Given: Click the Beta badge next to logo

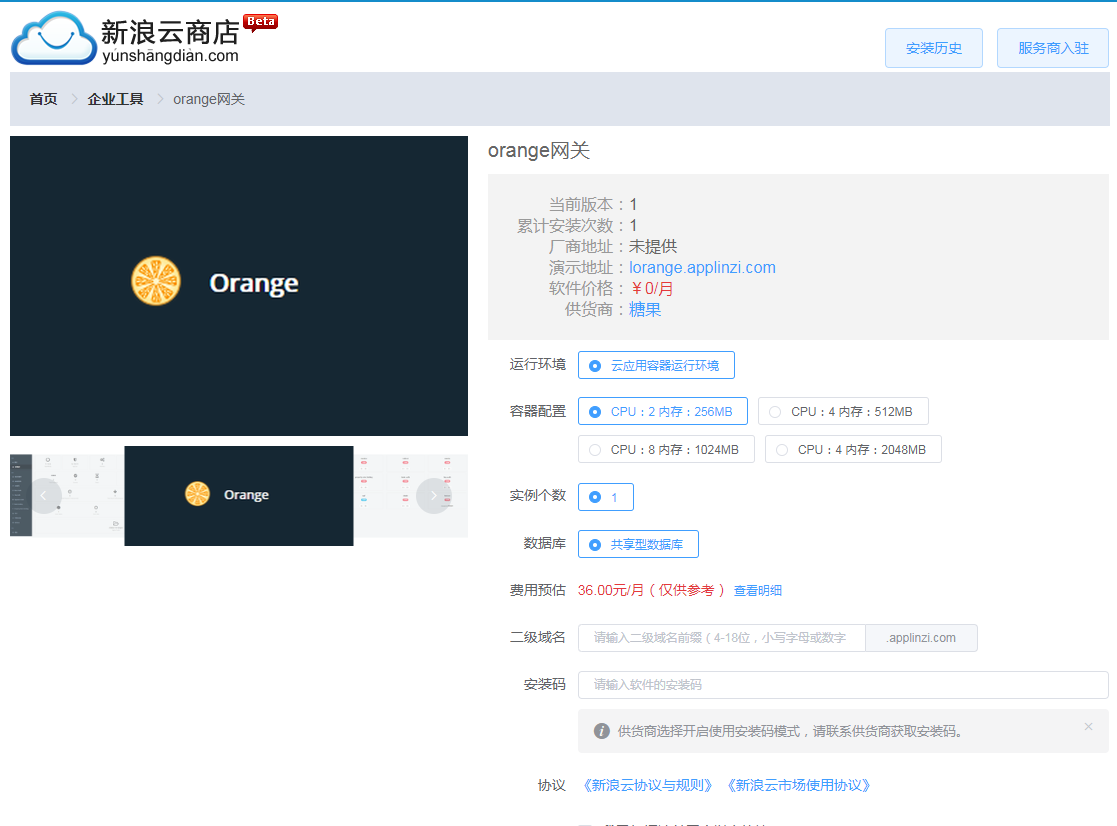Looking at the screenshot, I should tap(260, 22).
